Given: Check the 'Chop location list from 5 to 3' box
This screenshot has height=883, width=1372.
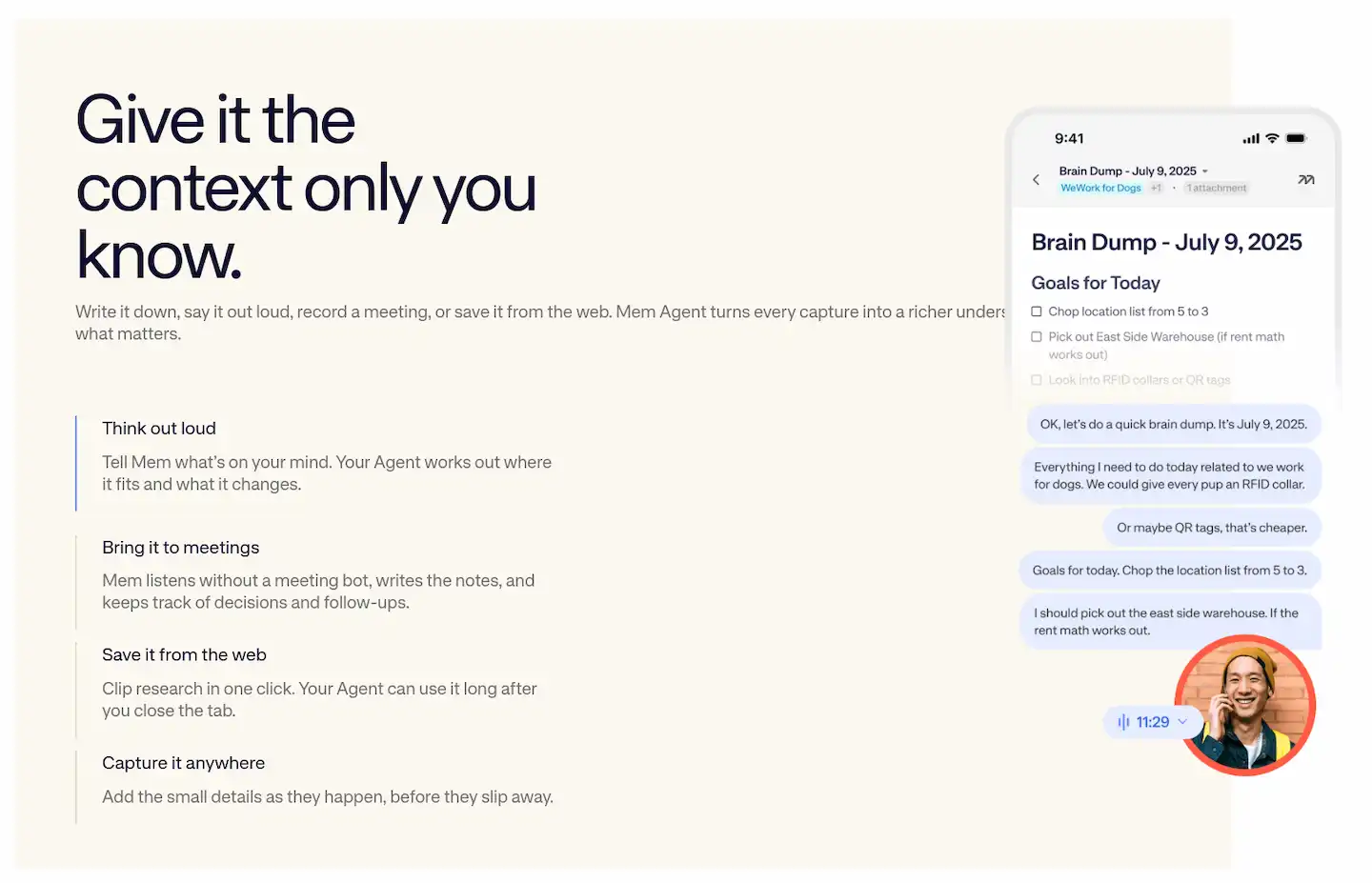Looking at the screenshot, I should coord(1037,311).
